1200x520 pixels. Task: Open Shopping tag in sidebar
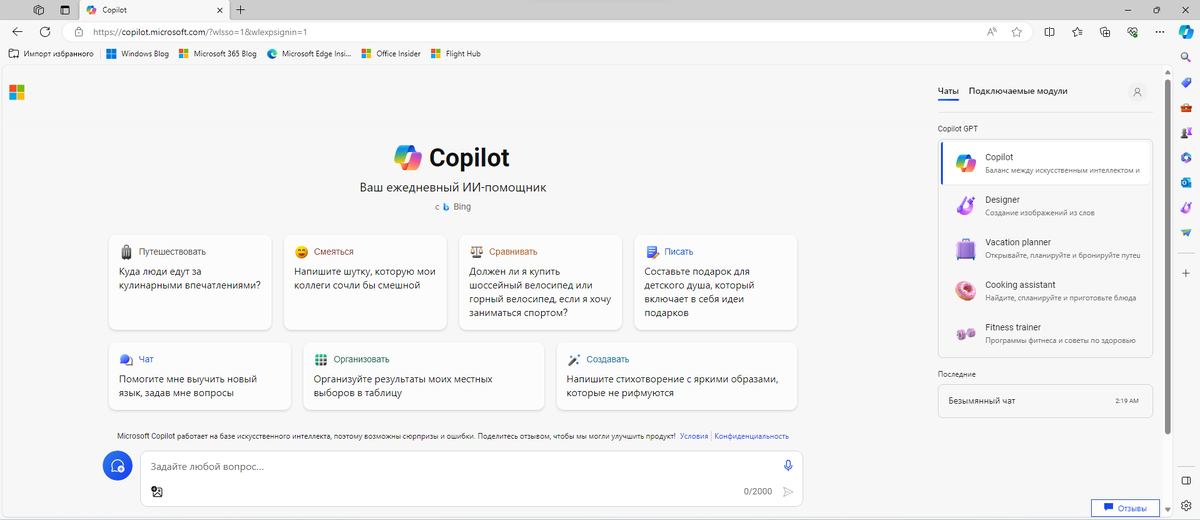(x=1186, y=83)
